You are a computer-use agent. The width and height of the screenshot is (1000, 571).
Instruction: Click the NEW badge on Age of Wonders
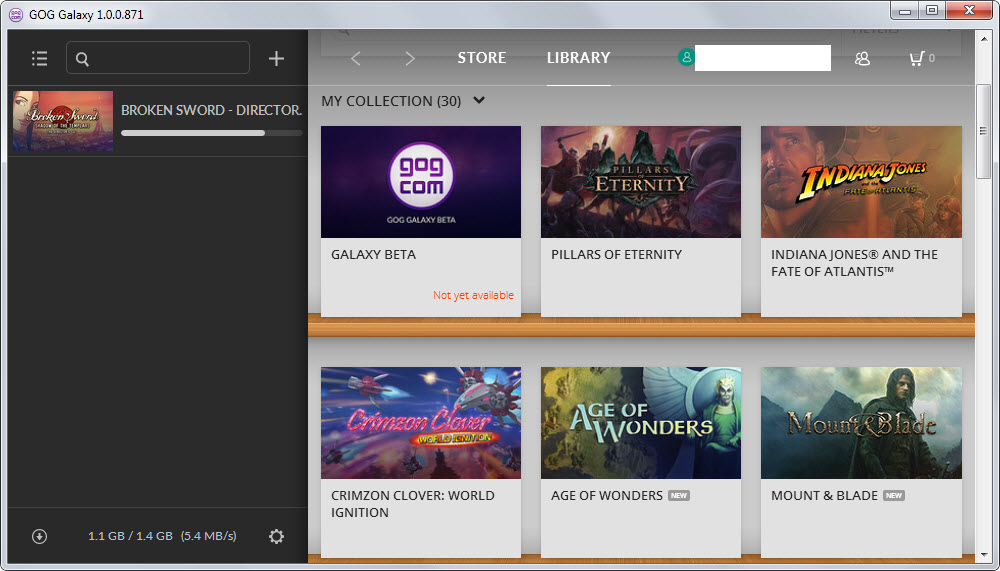pos(679,496)
